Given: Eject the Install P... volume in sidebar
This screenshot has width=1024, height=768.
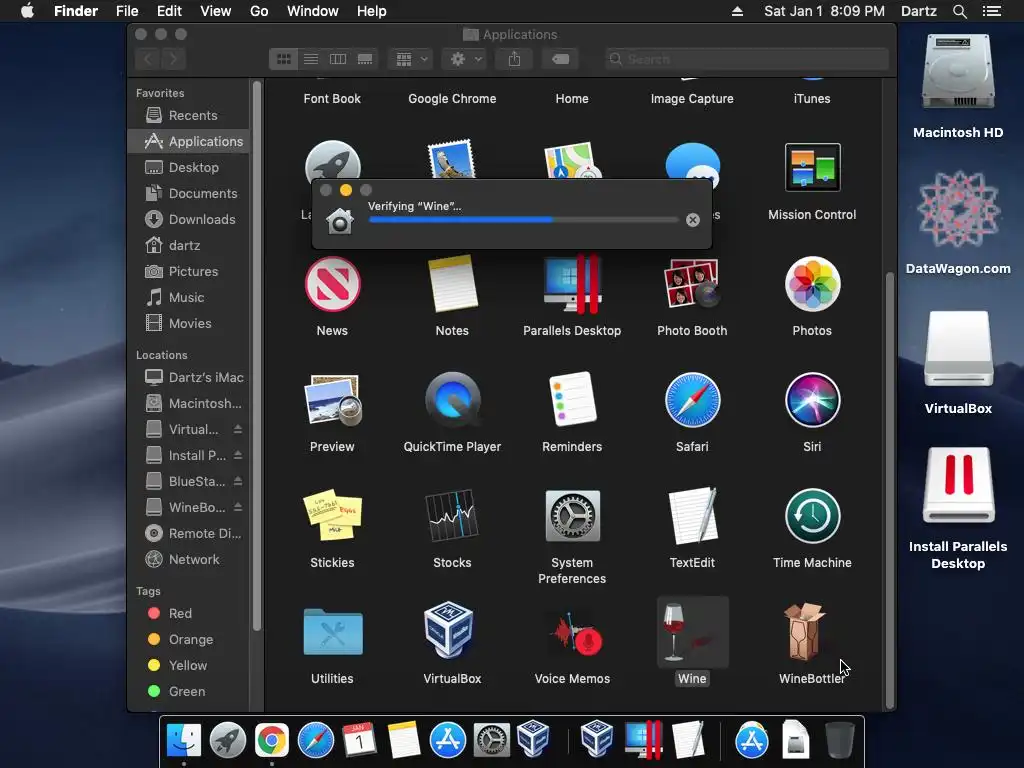Looking at the screenshot, I should point(238,455).
